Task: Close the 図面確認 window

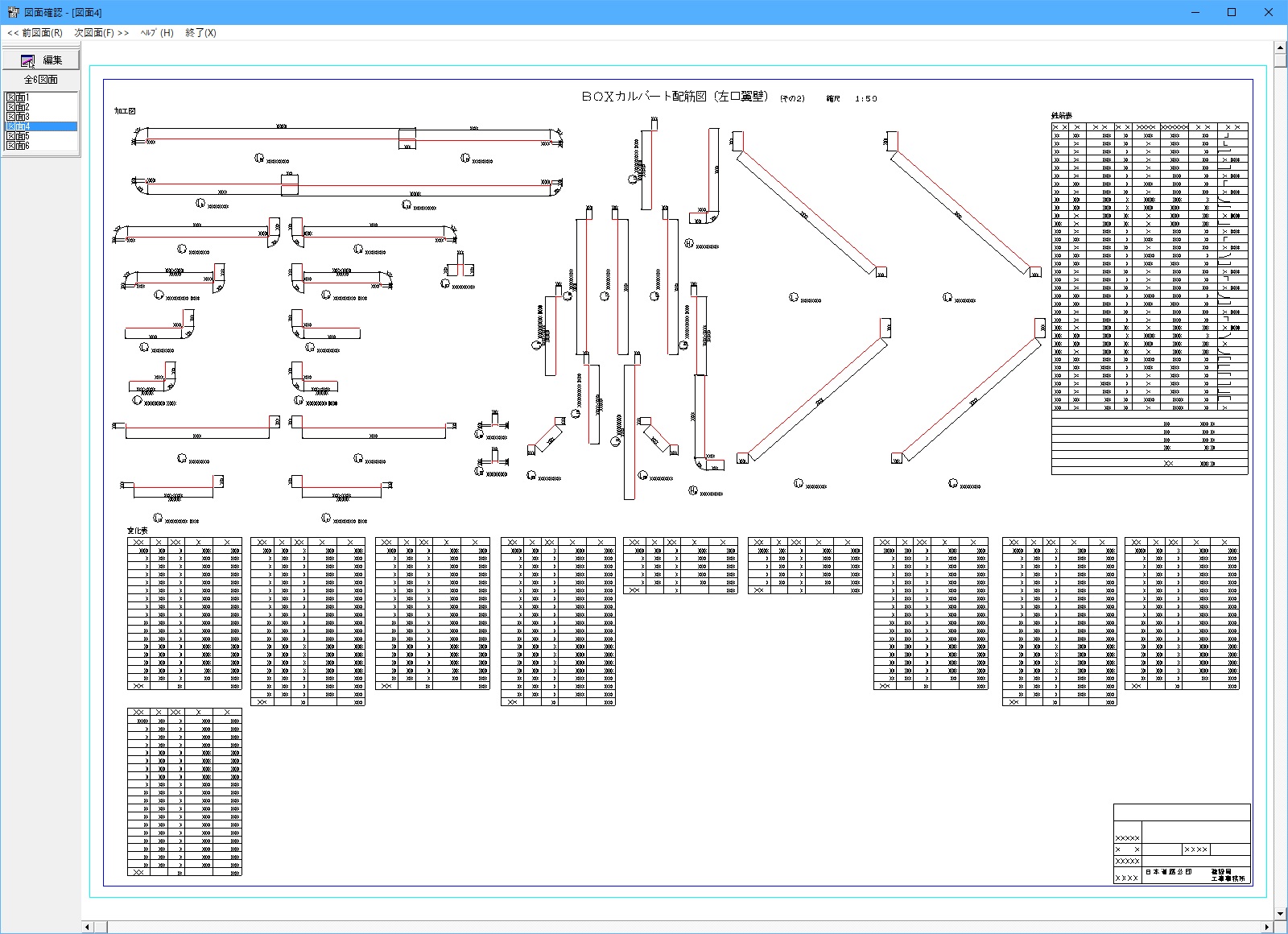Action: click(x=1269, y=12)
